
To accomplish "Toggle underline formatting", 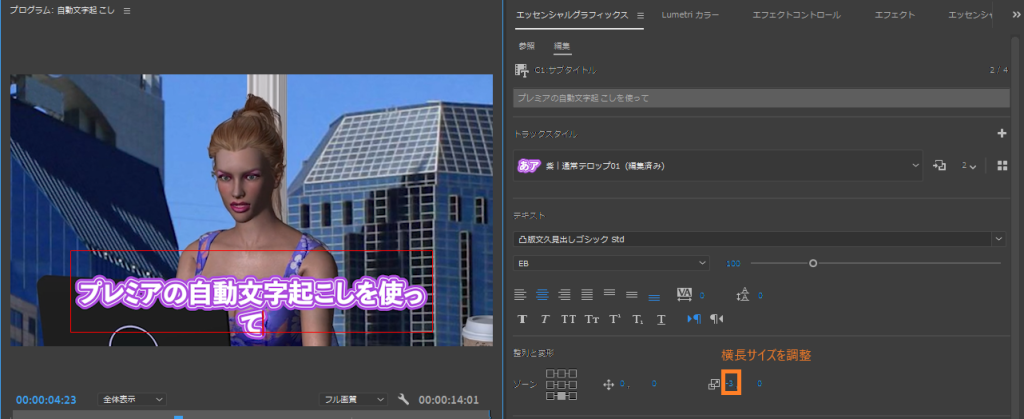I will pyautogui.click(x=661, y=319).
